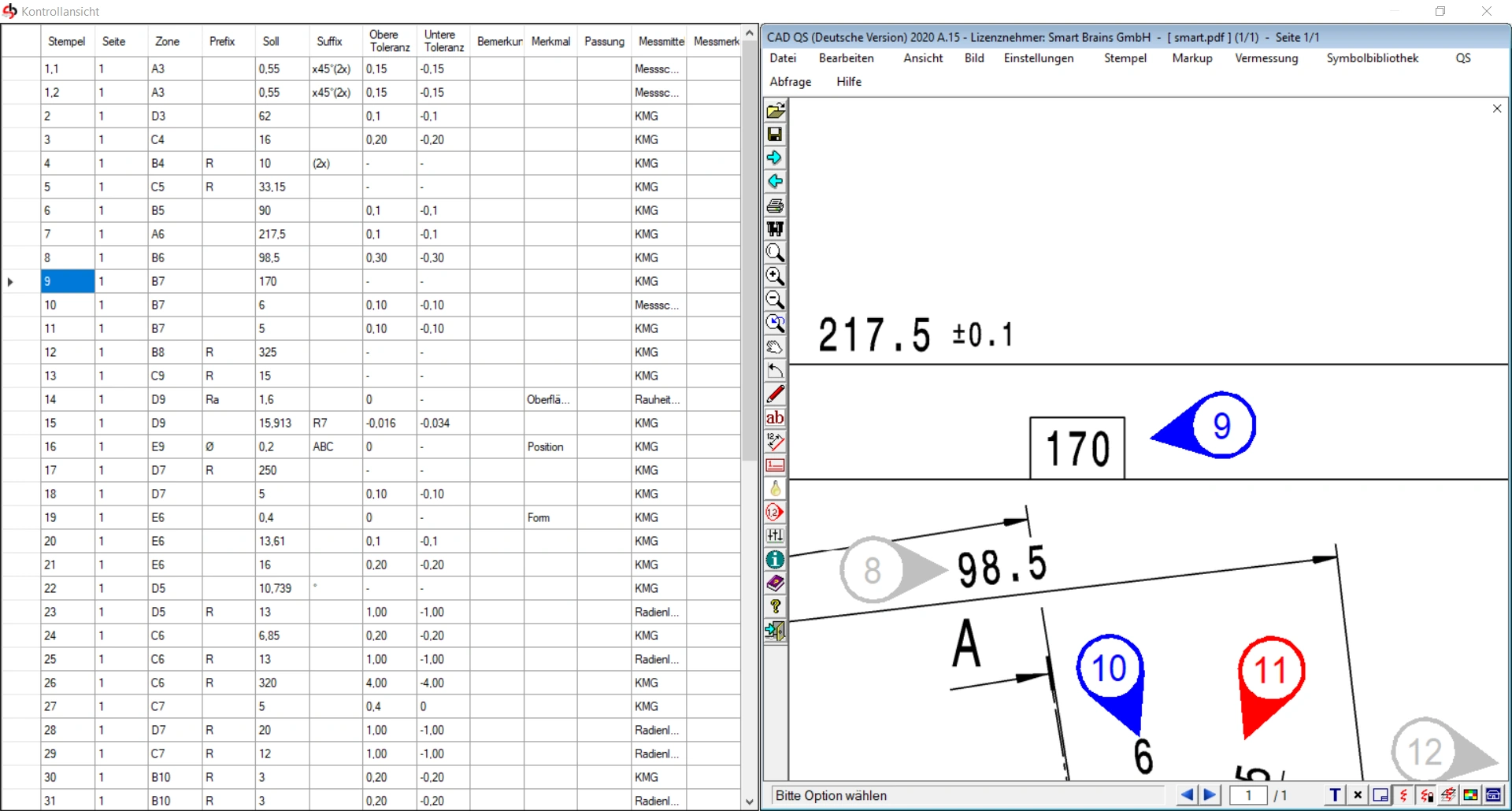Viewport: 1512px width, 811px height.
Task: Toggle the bold T text button in status bar
Action: (x=1335, y=795)
